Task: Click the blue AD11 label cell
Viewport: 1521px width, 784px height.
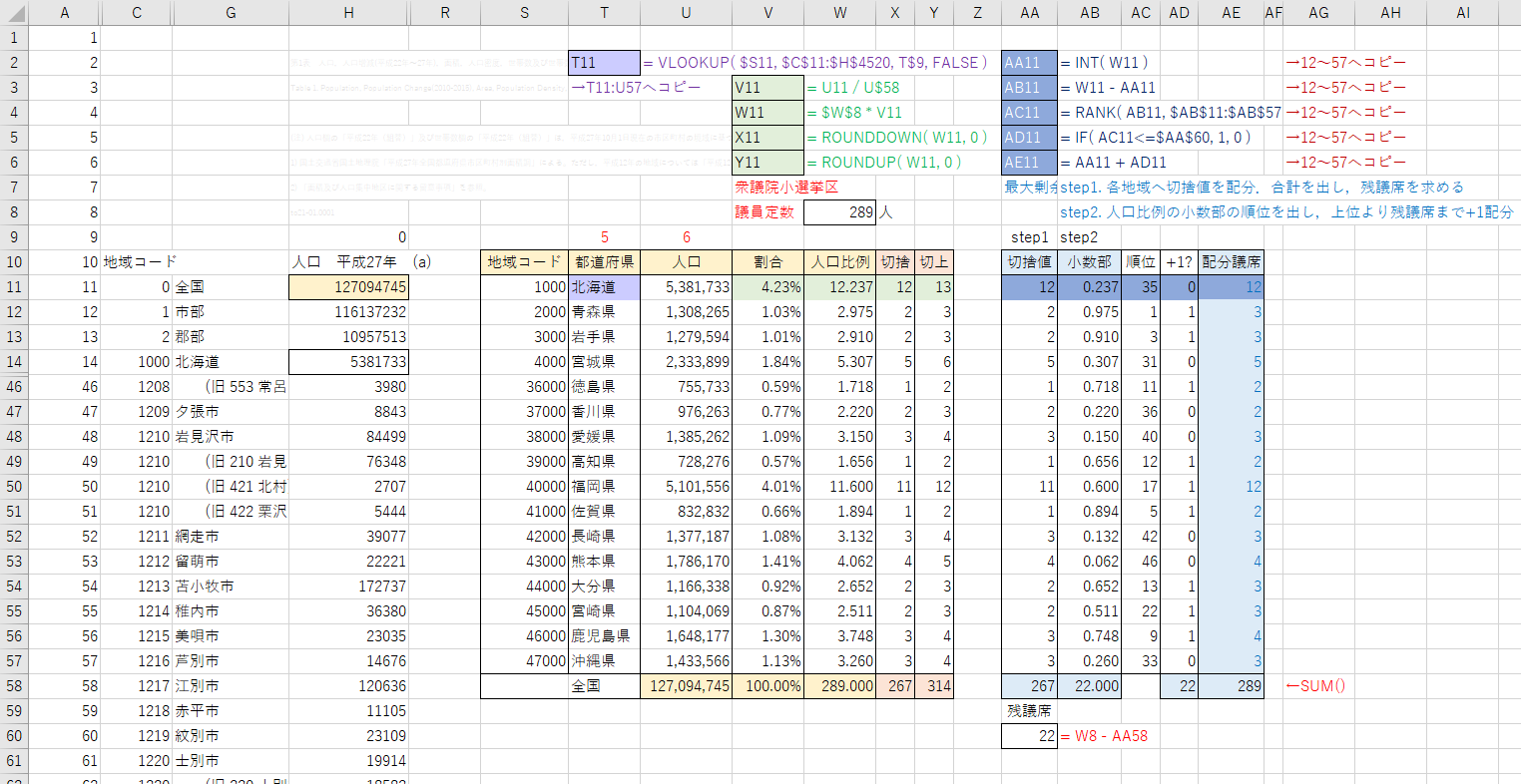Action: click(1030, 138)
